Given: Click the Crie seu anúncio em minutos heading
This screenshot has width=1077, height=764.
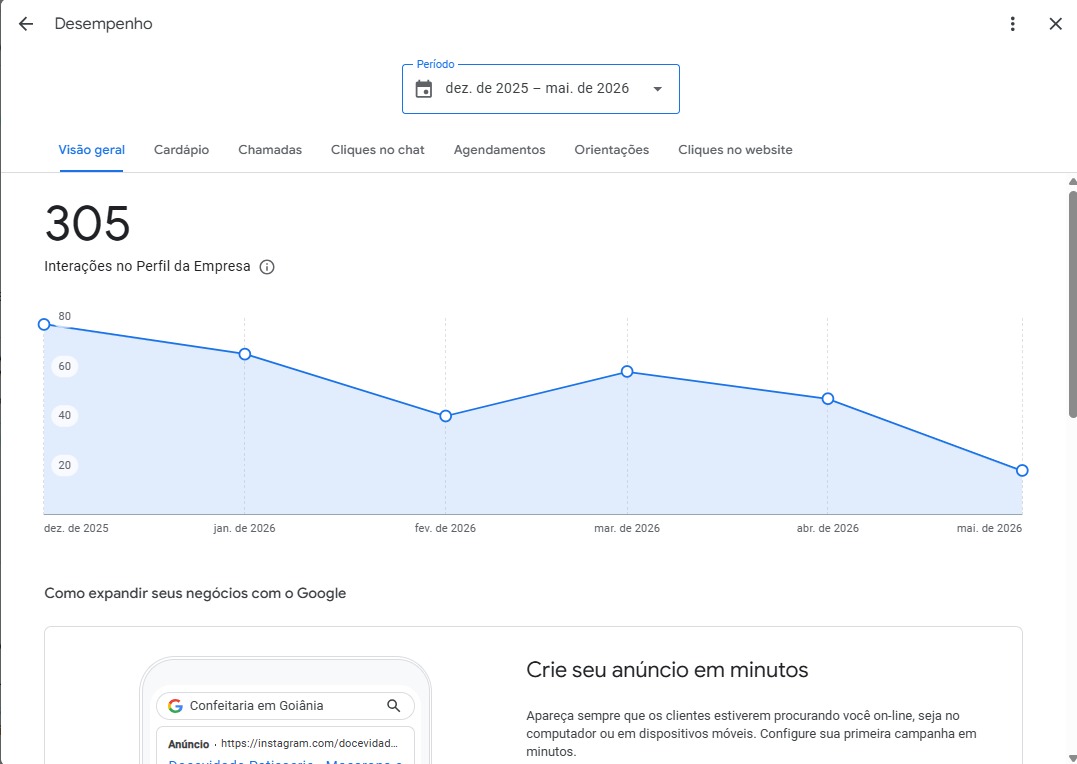Looking at the screenshot, I should click(x=667, y=670).
